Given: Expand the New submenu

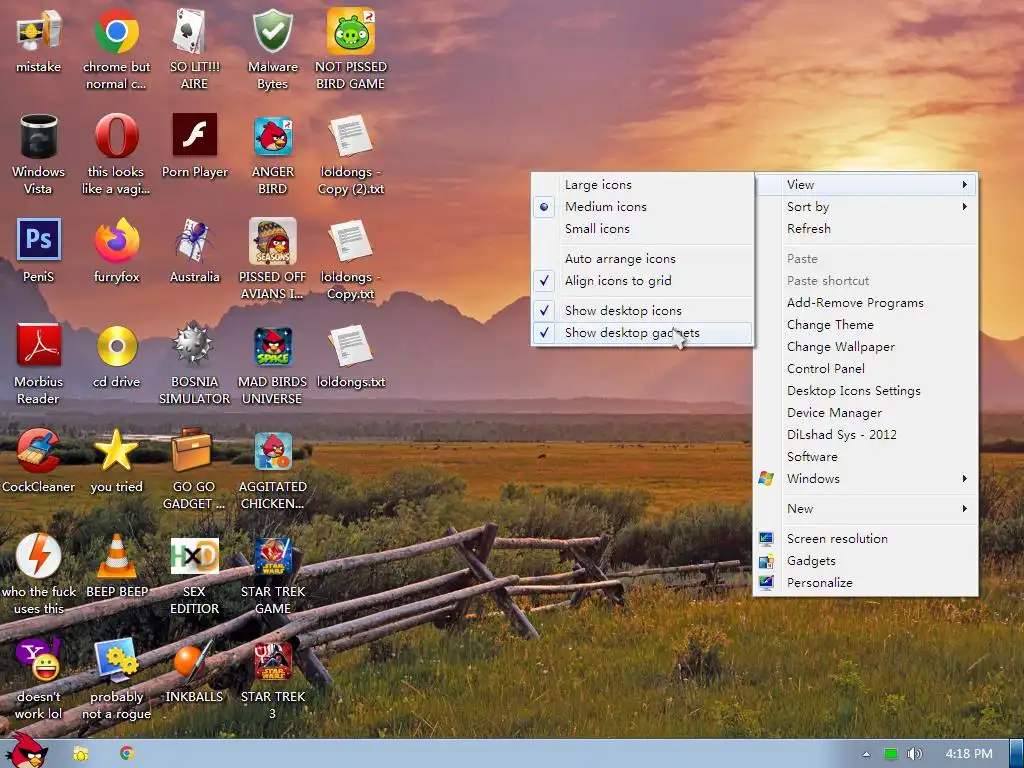Looking at the screenshot, I should [x=866, y=509].
